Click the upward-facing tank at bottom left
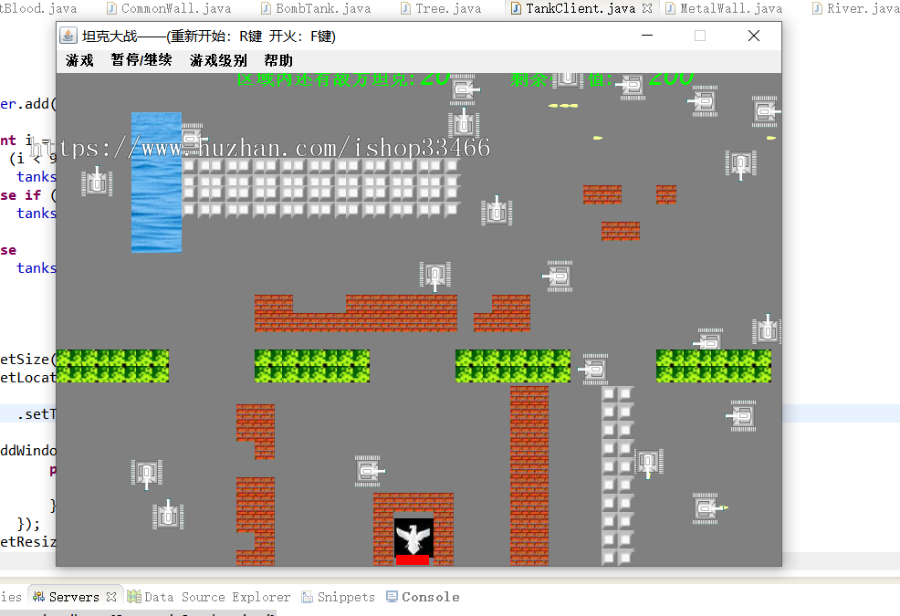 point(168,515)
